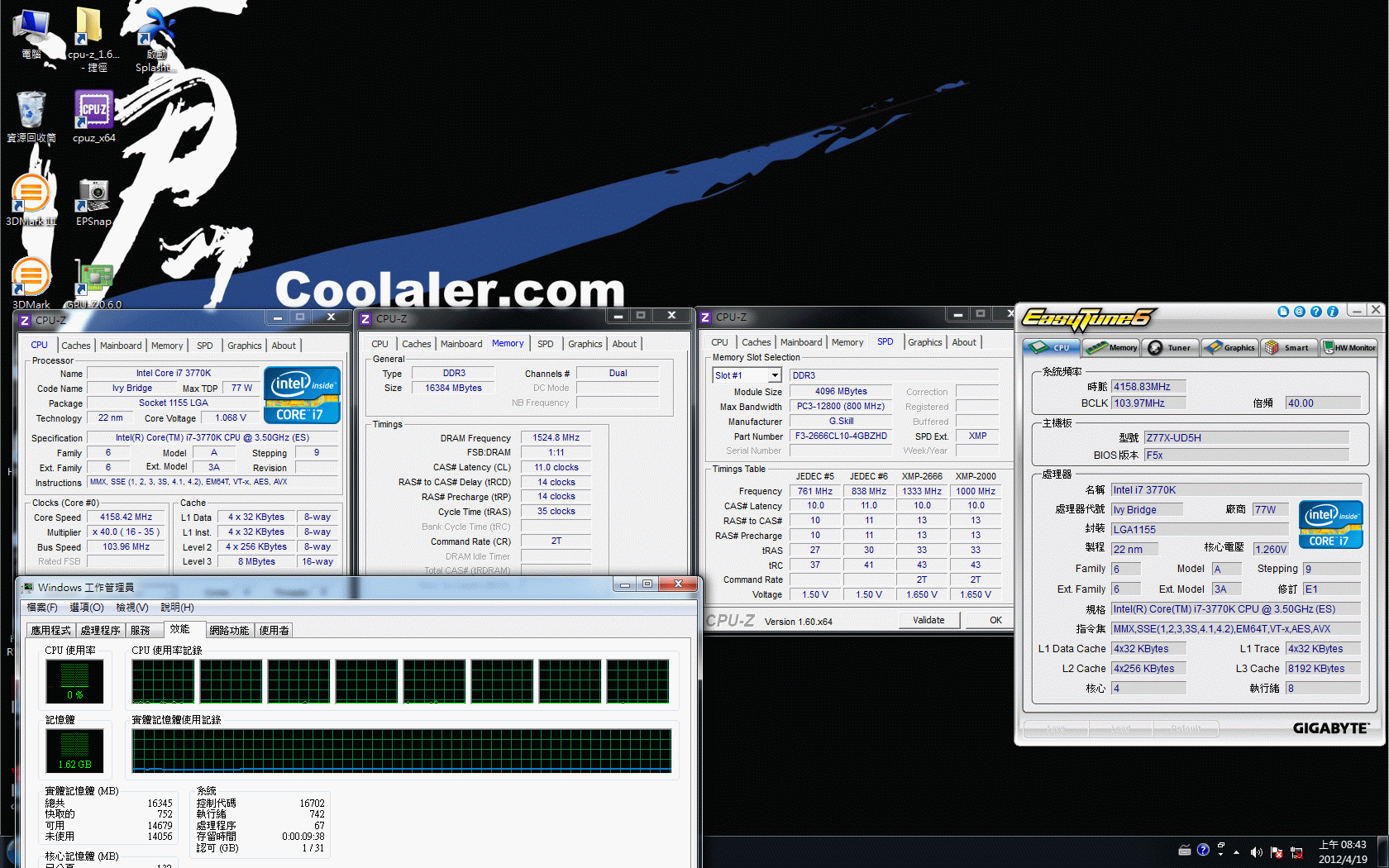Screen dimensions: 1389x868
Task: Click the 倍頻 field 40.00 in EasyTune6
Action: 1323,403
